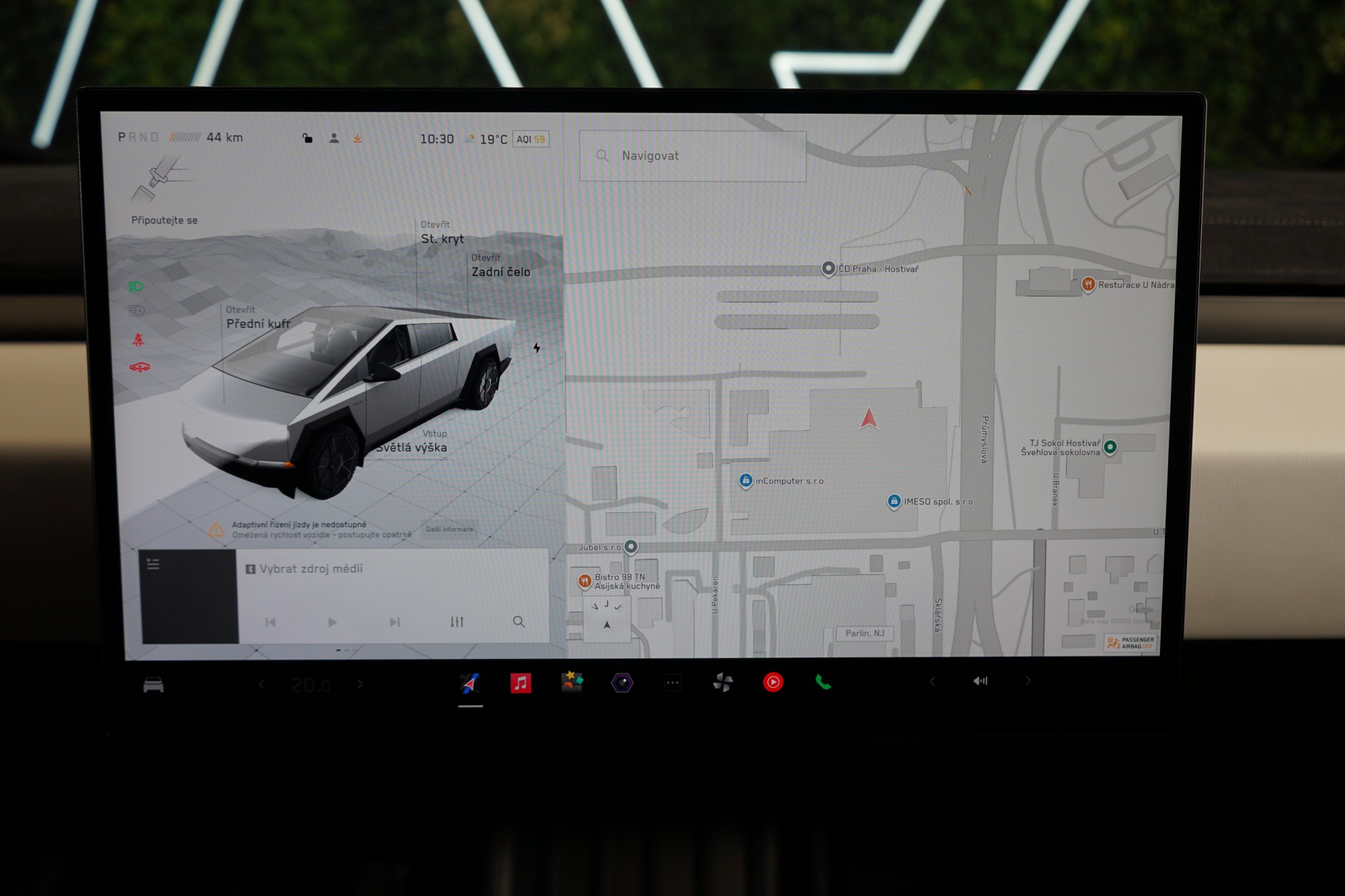Image resolution: width=1345 pixels, height=896 pixels.
Task: Toggle the door lock icon
Action: [307, 138]
